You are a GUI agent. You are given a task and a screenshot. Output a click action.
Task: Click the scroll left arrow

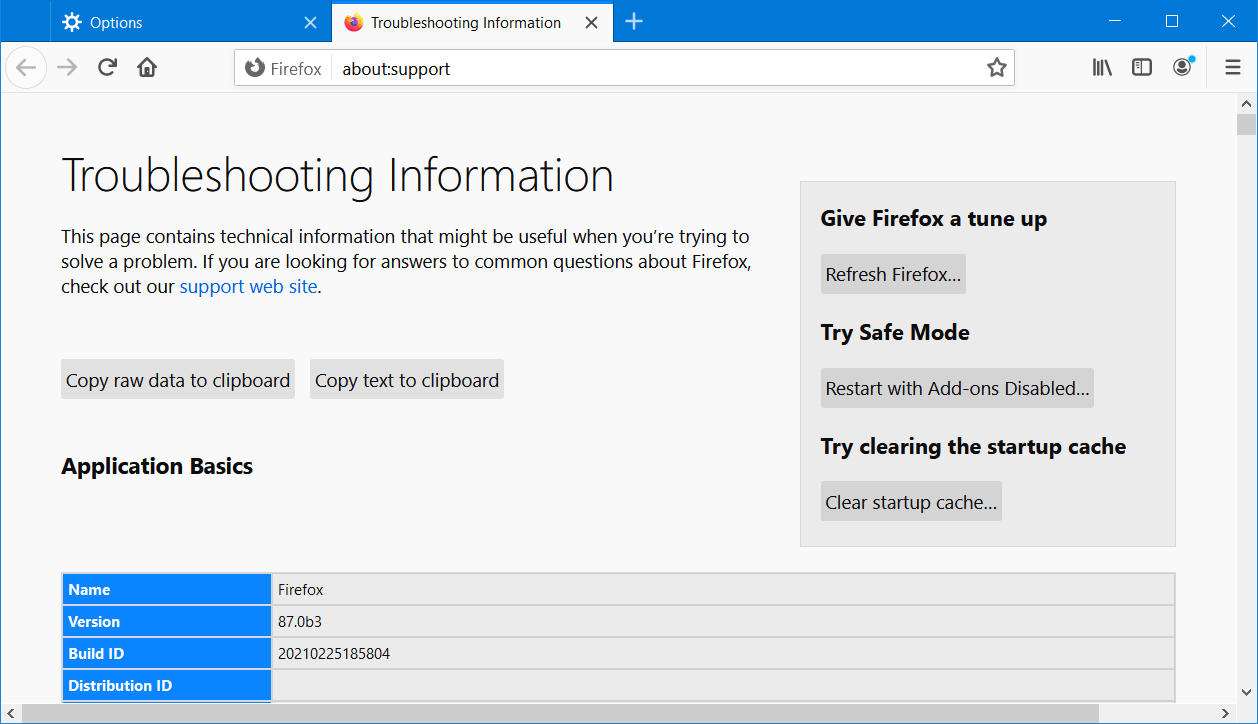click(10, 713)
